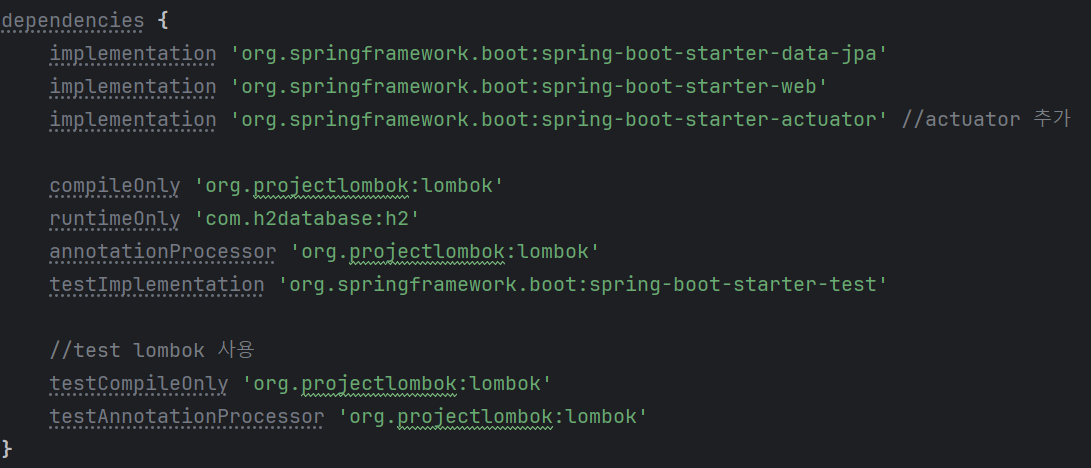This screenshot has height=468, width=1091.
Task: Click the dependencies keyword
Action: [x=72, y=21]
